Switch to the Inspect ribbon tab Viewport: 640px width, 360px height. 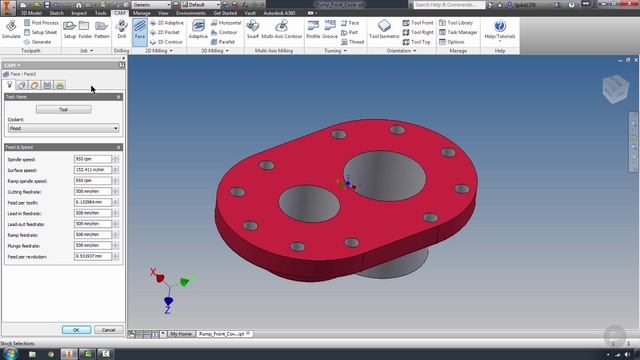[x=79, y=13]
